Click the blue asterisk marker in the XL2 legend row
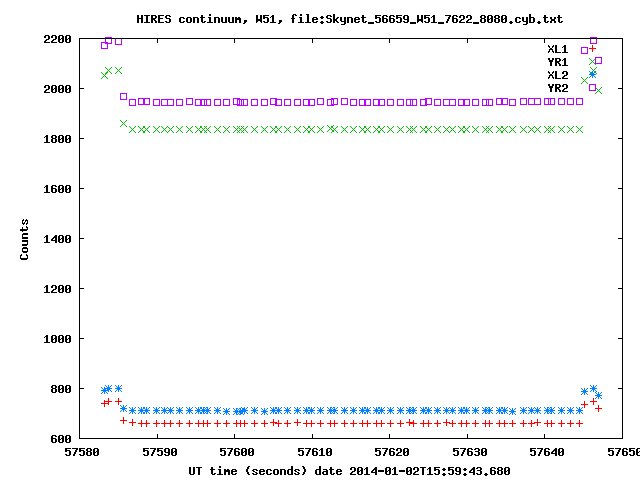The height and width of the screenshot is (480, 640). 592,75
